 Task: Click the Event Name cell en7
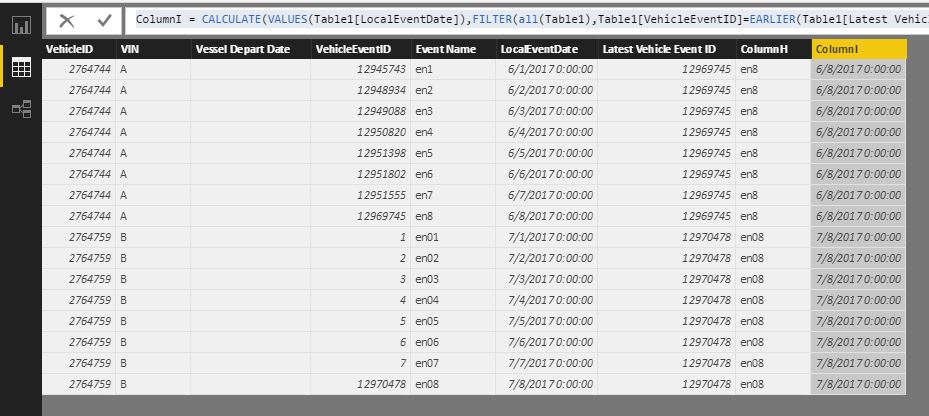[453, 195]
